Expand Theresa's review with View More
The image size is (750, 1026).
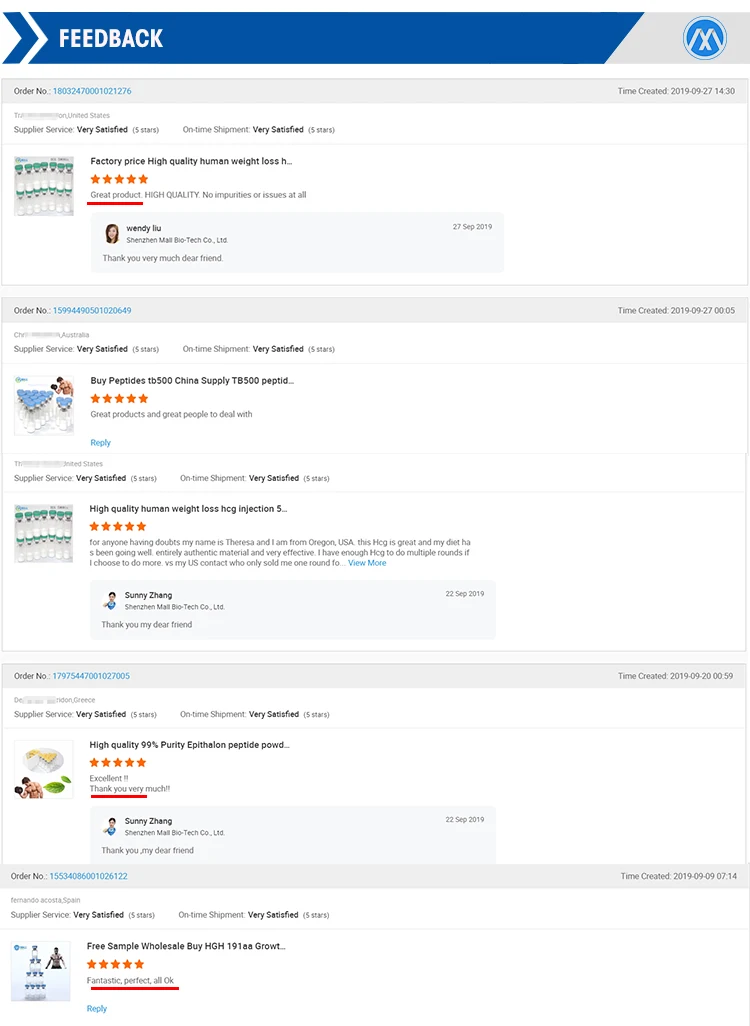tap(367, 563)
